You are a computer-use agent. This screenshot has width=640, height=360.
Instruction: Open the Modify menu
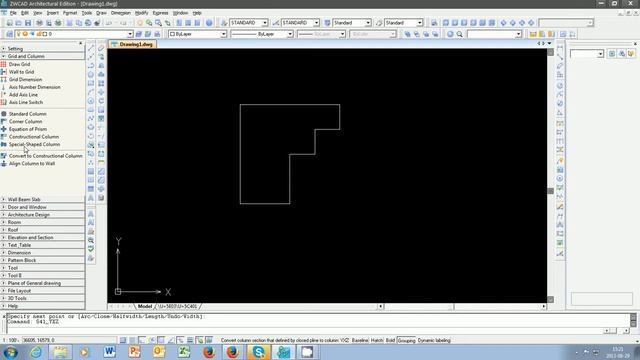pyautogui.click(x=141, y=13)
